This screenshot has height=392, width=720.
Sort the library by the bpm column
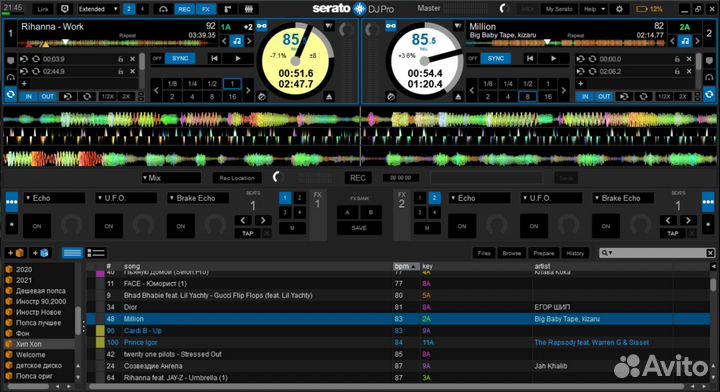pos(406,266)
